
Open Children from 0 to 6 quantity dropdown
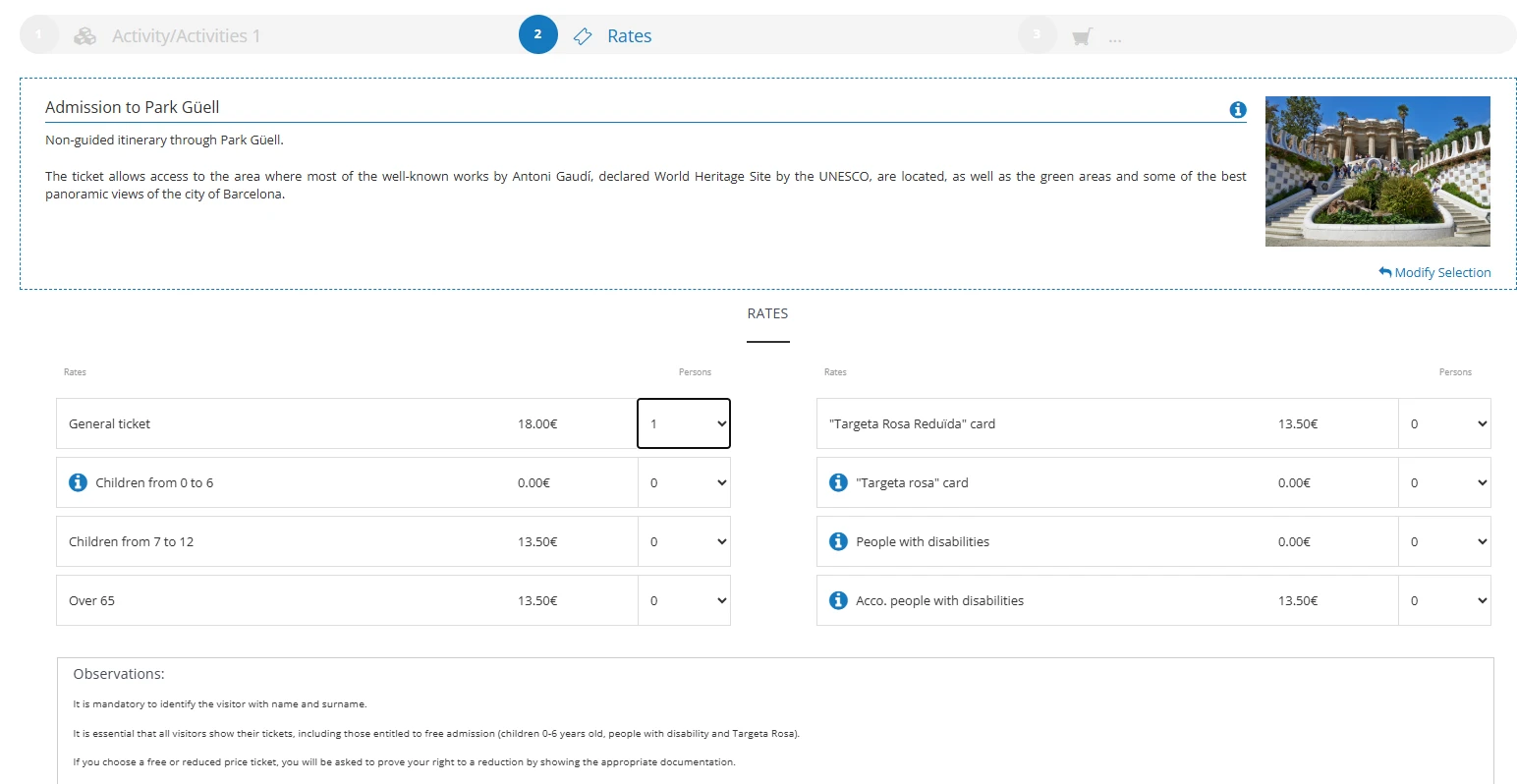pos(684,482)
